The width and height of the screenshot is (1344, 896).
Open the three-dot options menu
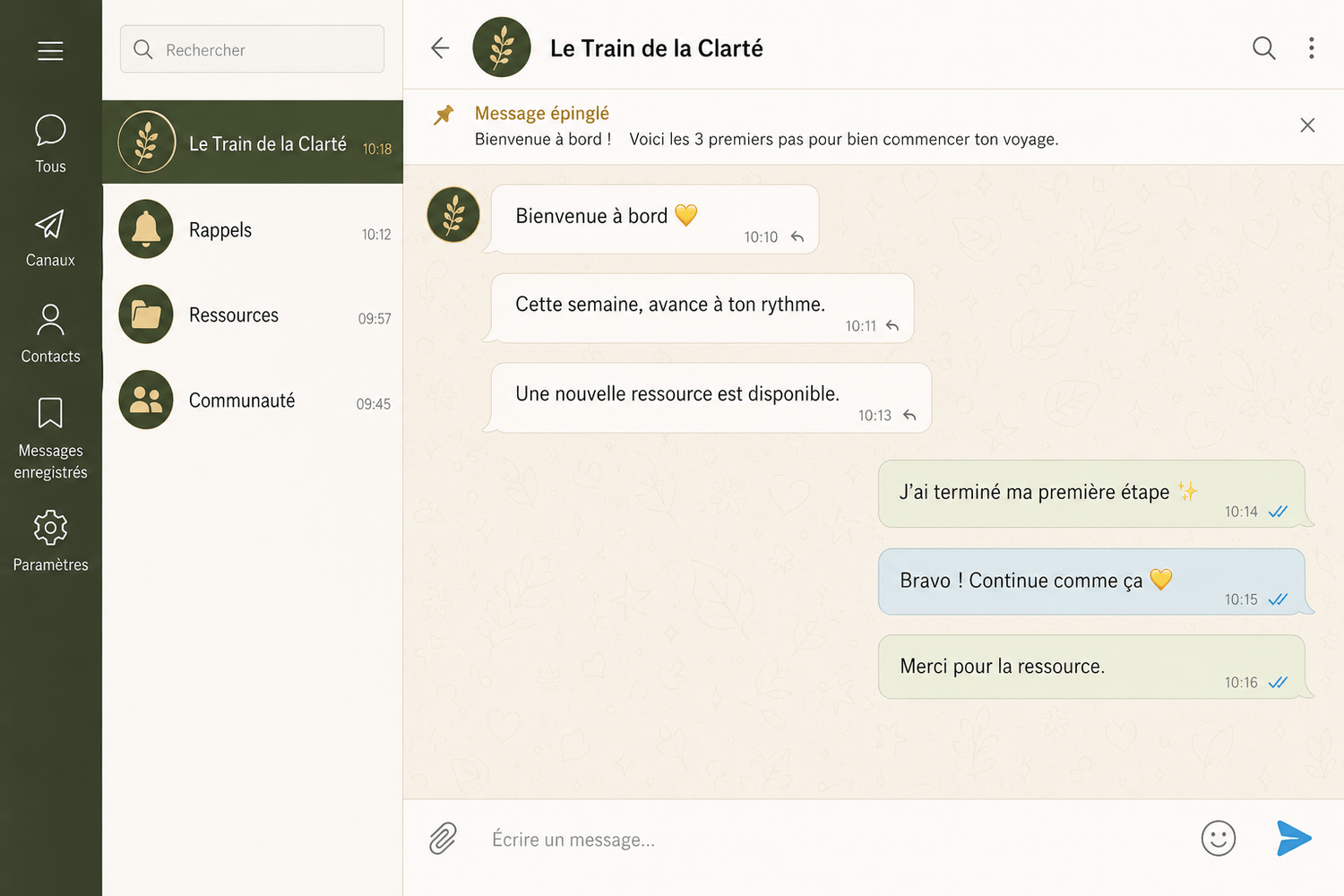1311,47
